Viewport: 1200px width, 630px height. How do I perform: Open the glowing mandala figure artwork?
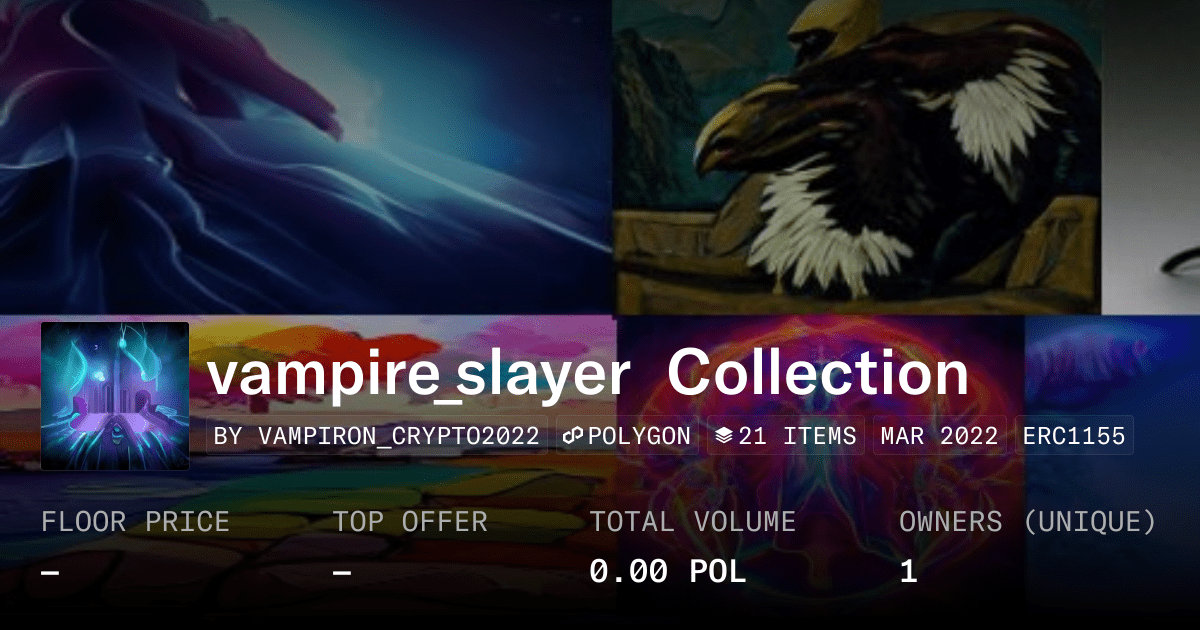click(820, 472)
